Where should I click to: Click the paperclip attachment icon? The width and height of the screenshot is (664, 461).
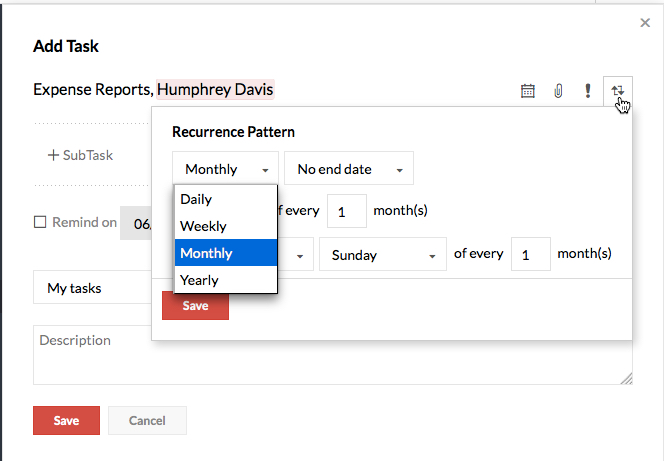(x=558, y=91)
